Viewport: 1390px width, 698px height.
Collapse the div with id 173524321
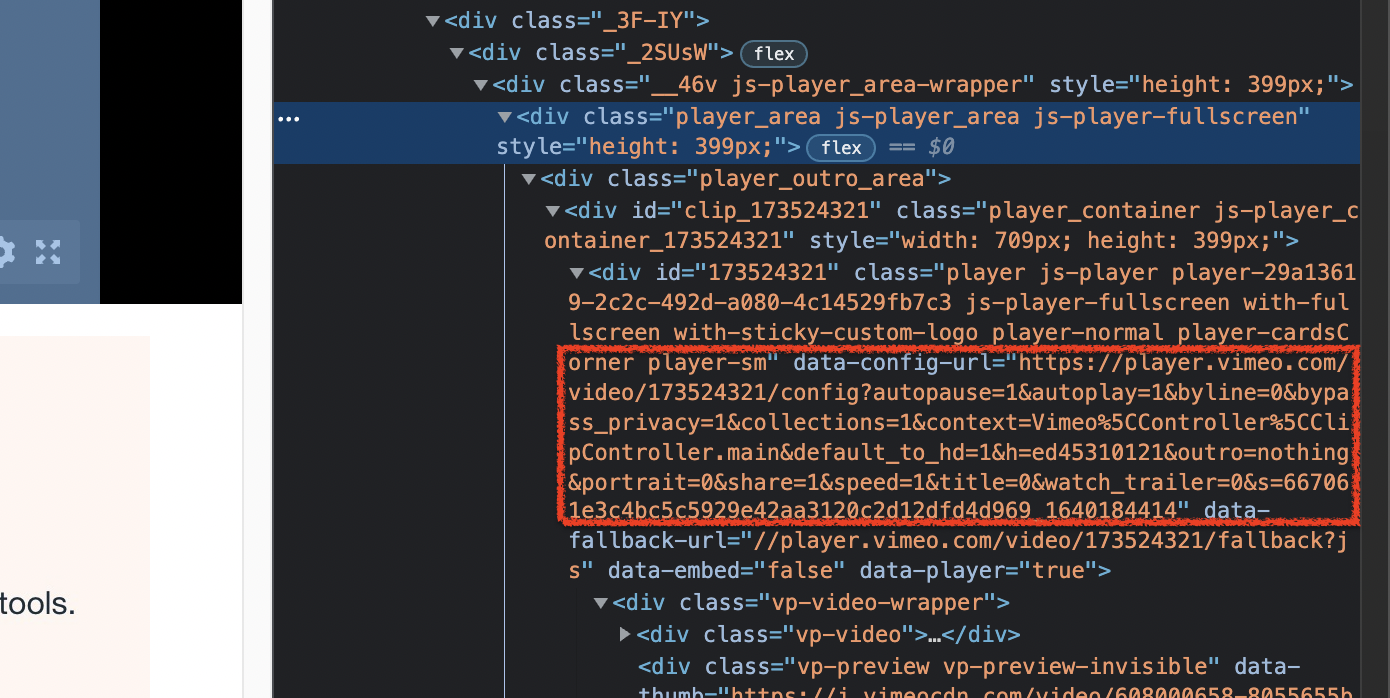click(576, 273)
